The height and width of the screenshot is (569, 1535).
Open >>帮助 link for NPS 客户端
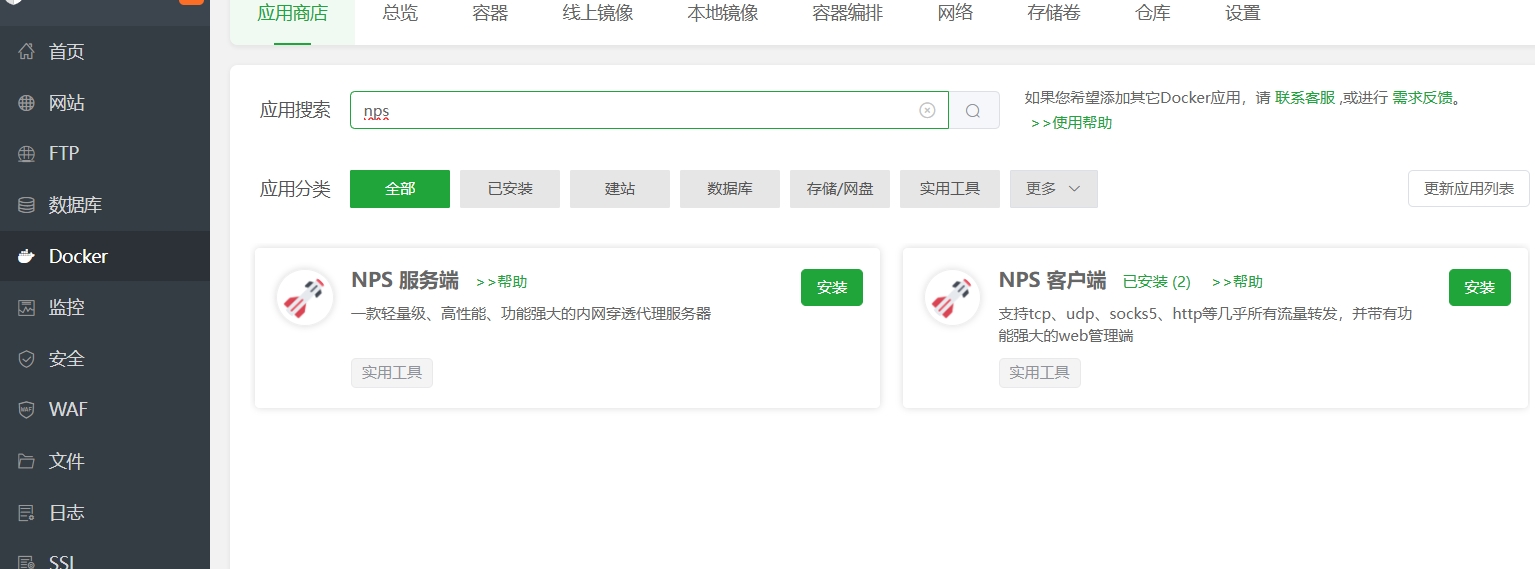click(1237, 282)
